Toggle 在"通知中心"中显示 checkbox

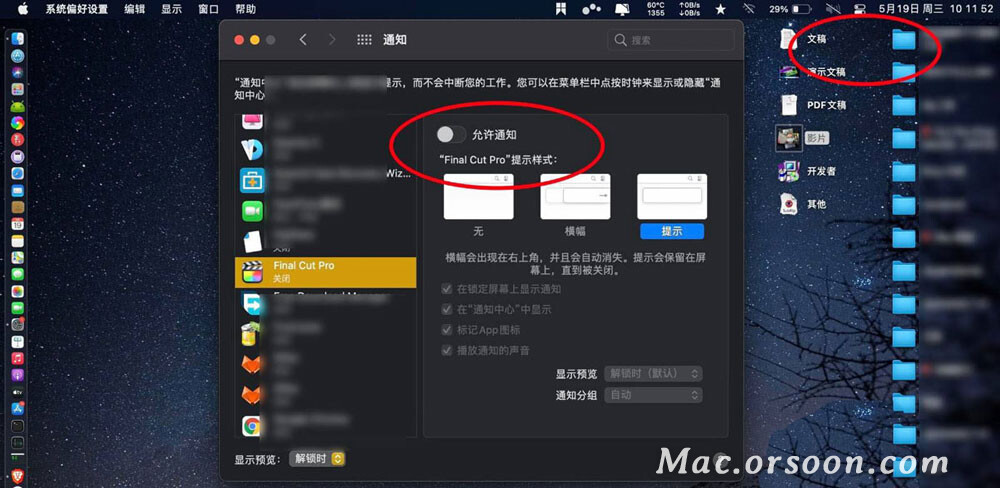point(447,309)
